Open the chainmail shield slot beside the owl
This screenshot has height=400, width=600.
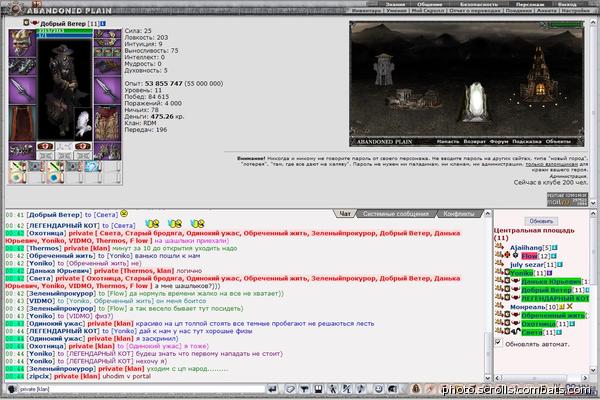click(108, 123)
